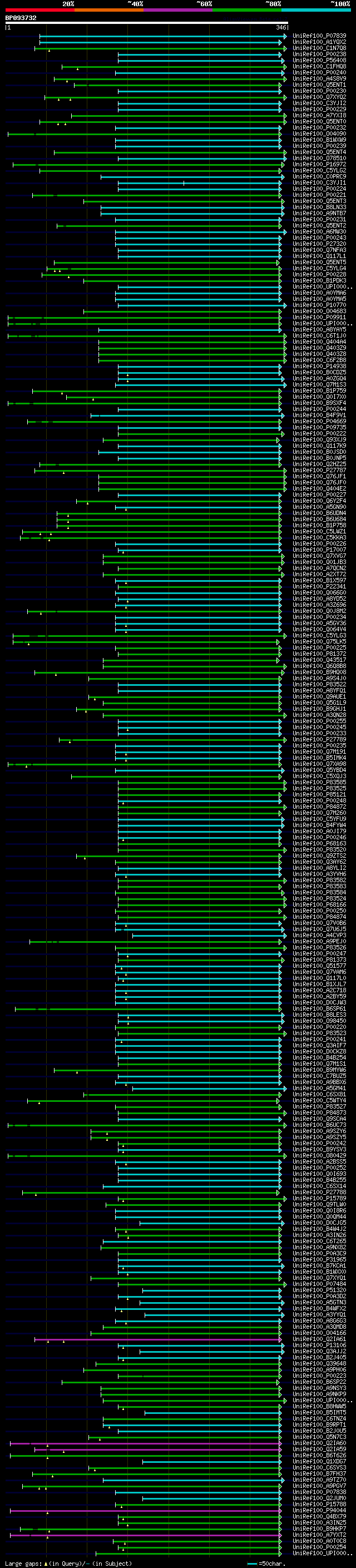The image size is (356, 1568).
Task: Select the label UniRef100_A3QN28
Action: click(319, 715)
